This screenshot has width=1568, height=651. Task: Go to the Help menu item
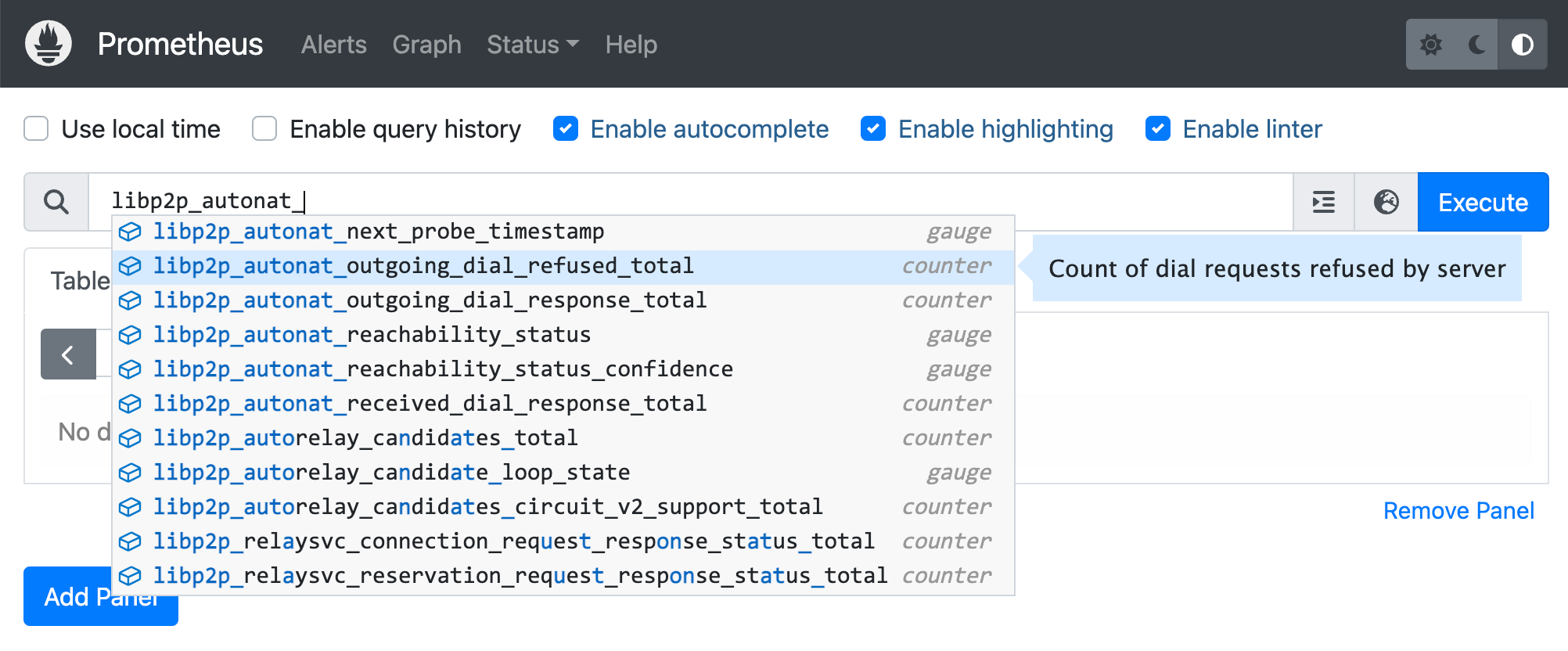click(631, 45)
